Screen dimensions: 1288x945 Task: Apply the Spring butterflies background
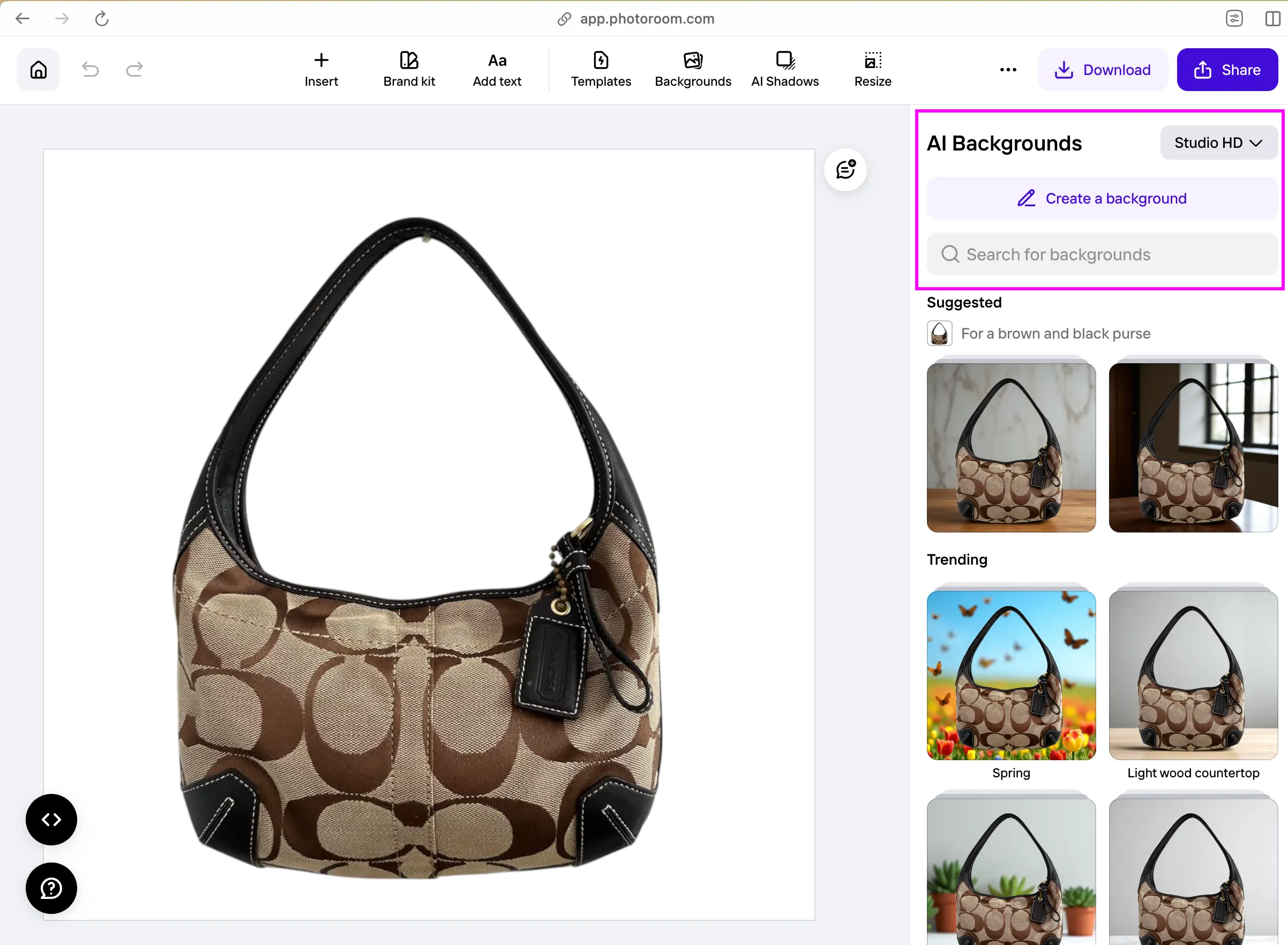[1011, 676]
